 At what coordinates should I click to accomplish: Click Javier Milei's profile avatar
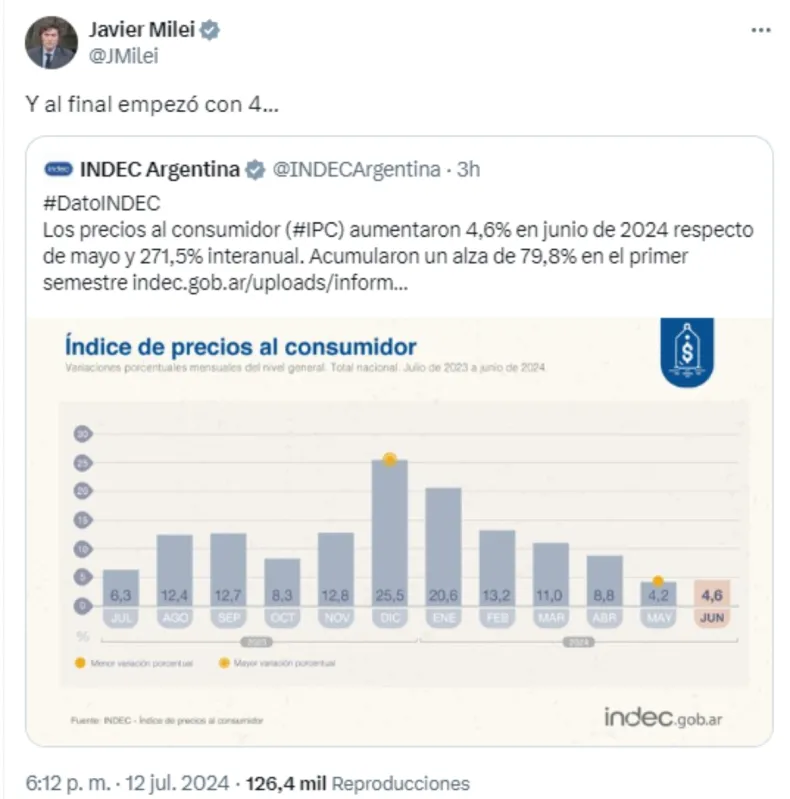coord(51,43)
